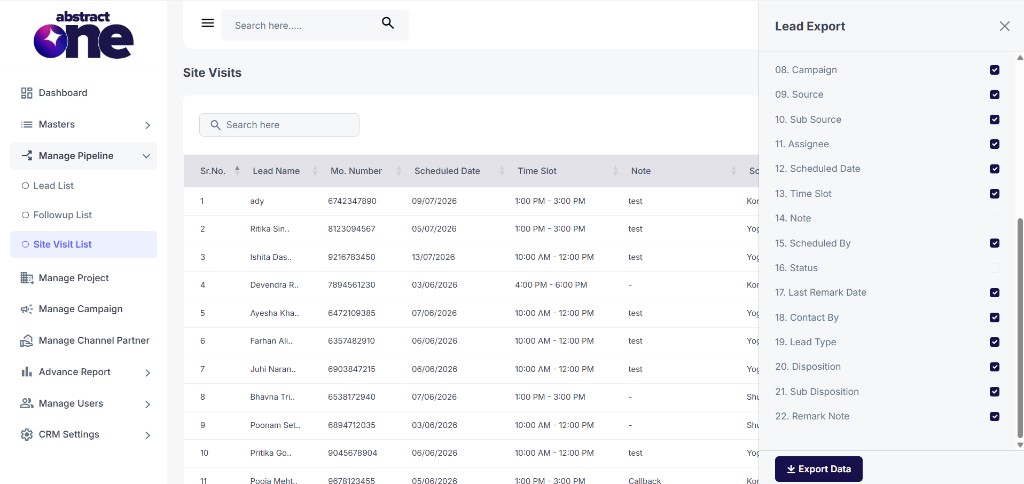Close the Lead Export panel
Screen dimensions: 1024x484
pos(1004,26)
